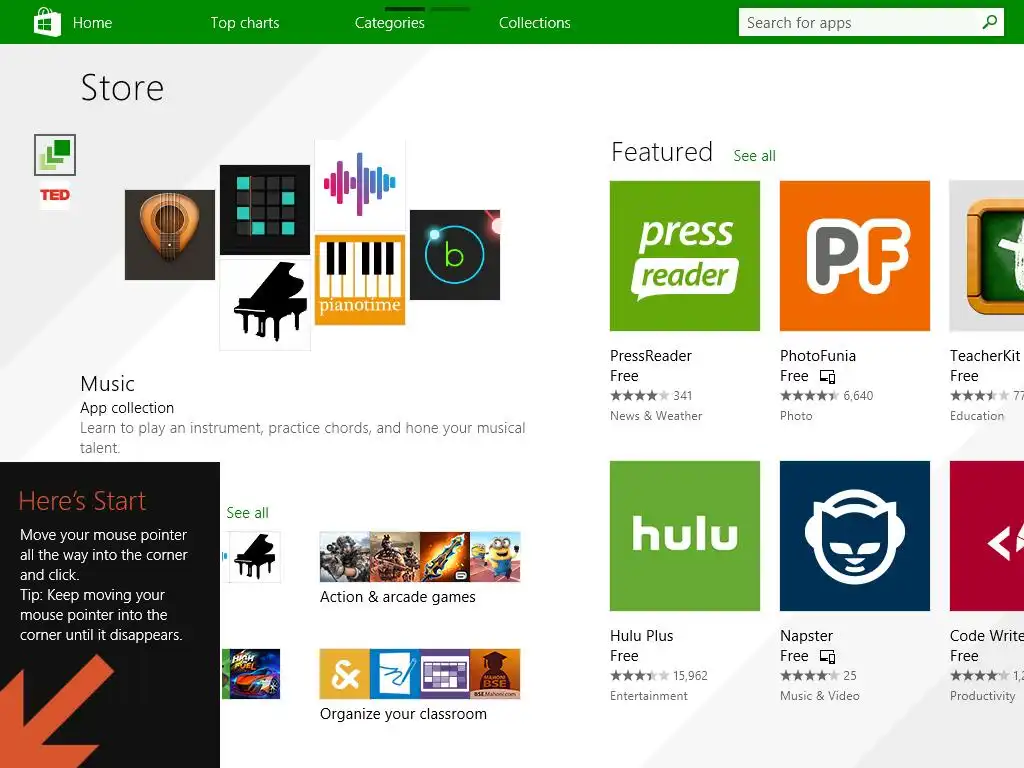The image size is (1024, 768).
Task: Click the Here's Start tip heading
Action: pos(82,501)
